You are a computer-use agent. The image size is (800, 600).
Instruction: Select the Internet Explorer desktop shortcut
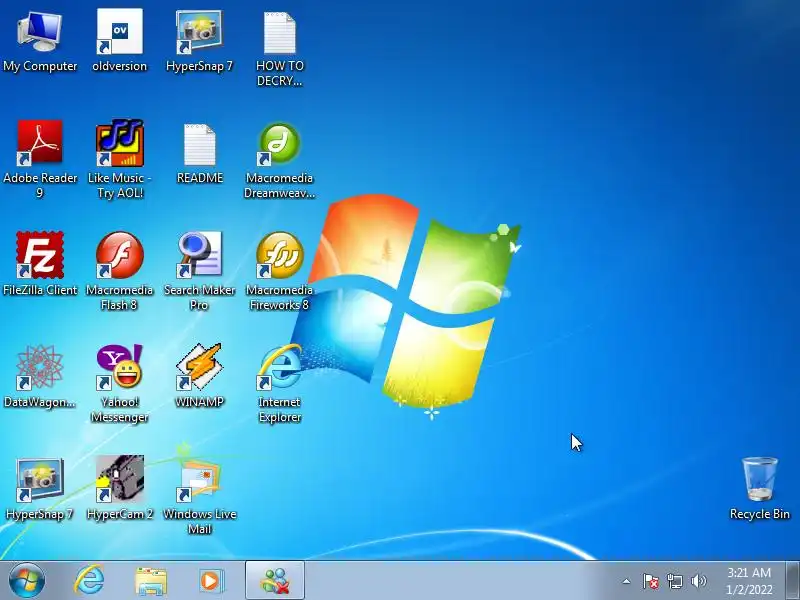280,384
